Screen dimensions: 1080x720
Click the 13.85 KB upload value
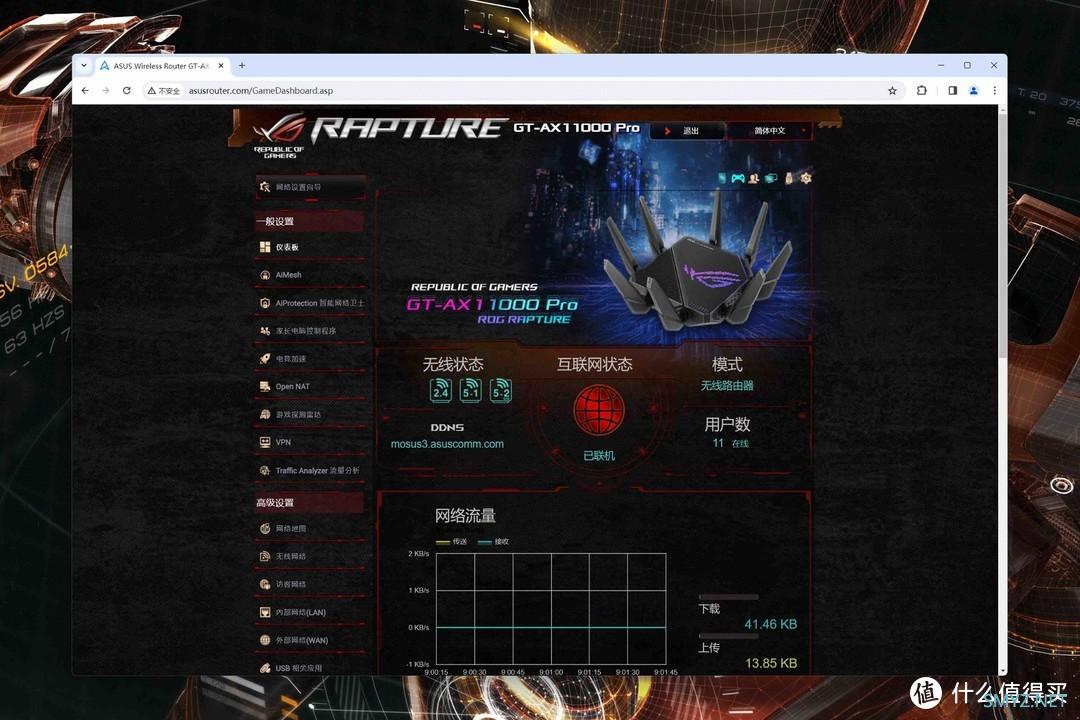(771, 663)
